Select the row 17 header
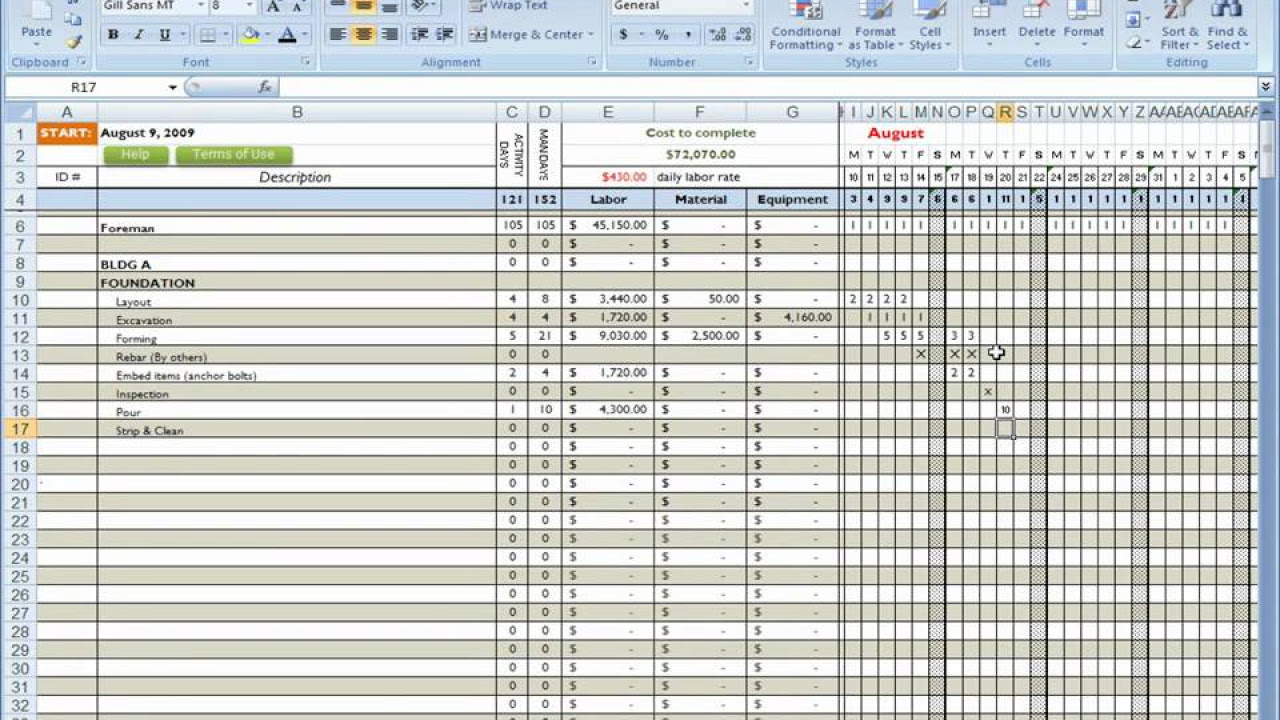Image resolution: width=1280 pixels, height=720 pixels. pyautogui.click(x=19, y=429)
